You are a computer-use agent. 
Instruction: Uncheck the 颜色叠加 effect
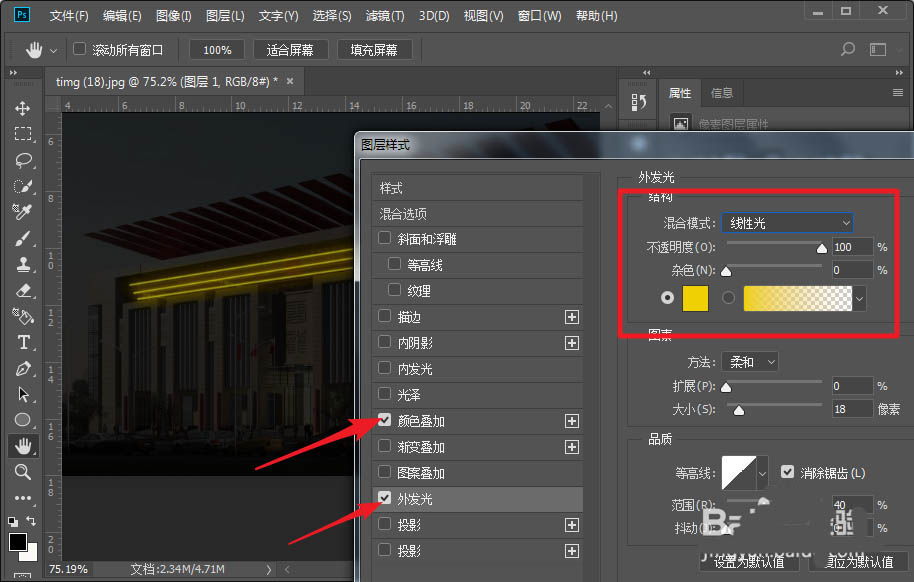tap(384, 421)
